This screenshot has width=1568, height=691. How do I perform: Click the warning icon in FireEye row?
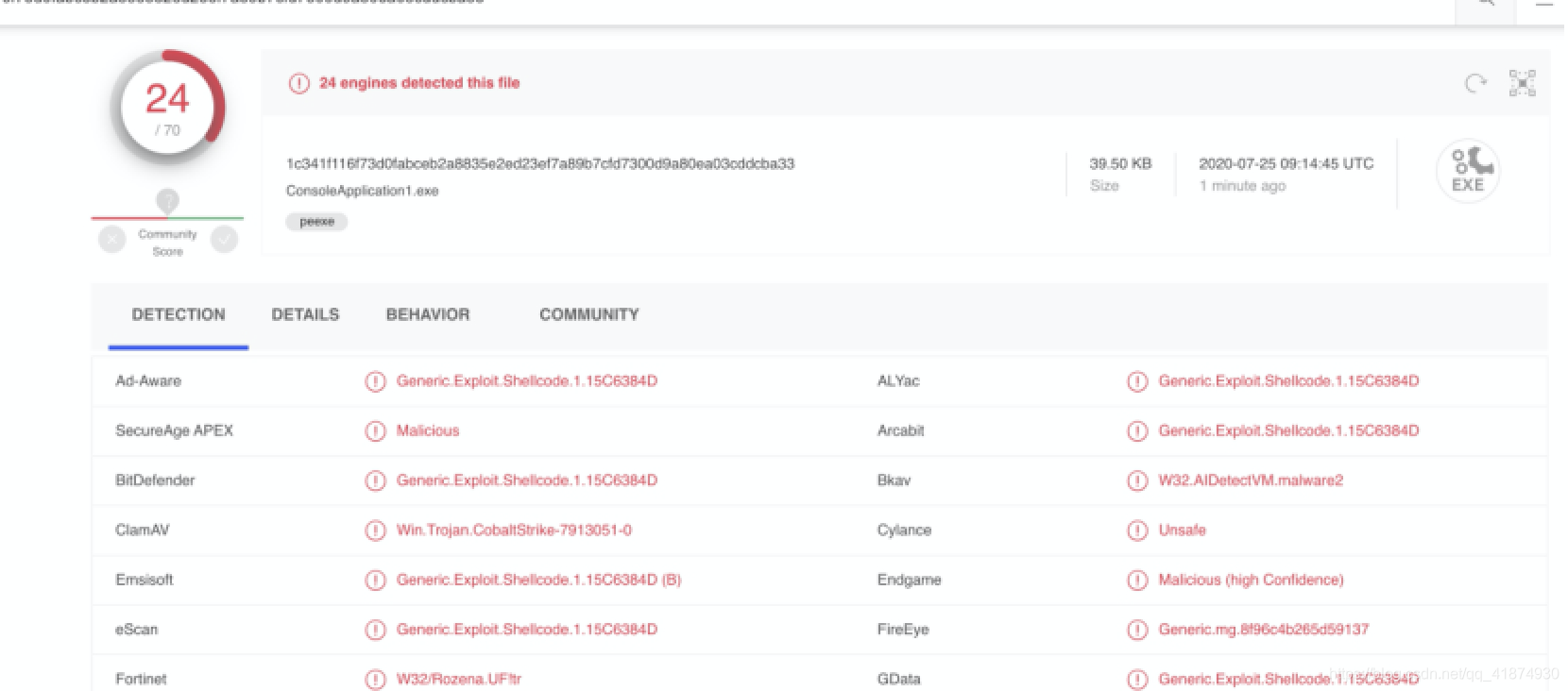tap(1137, 630)
